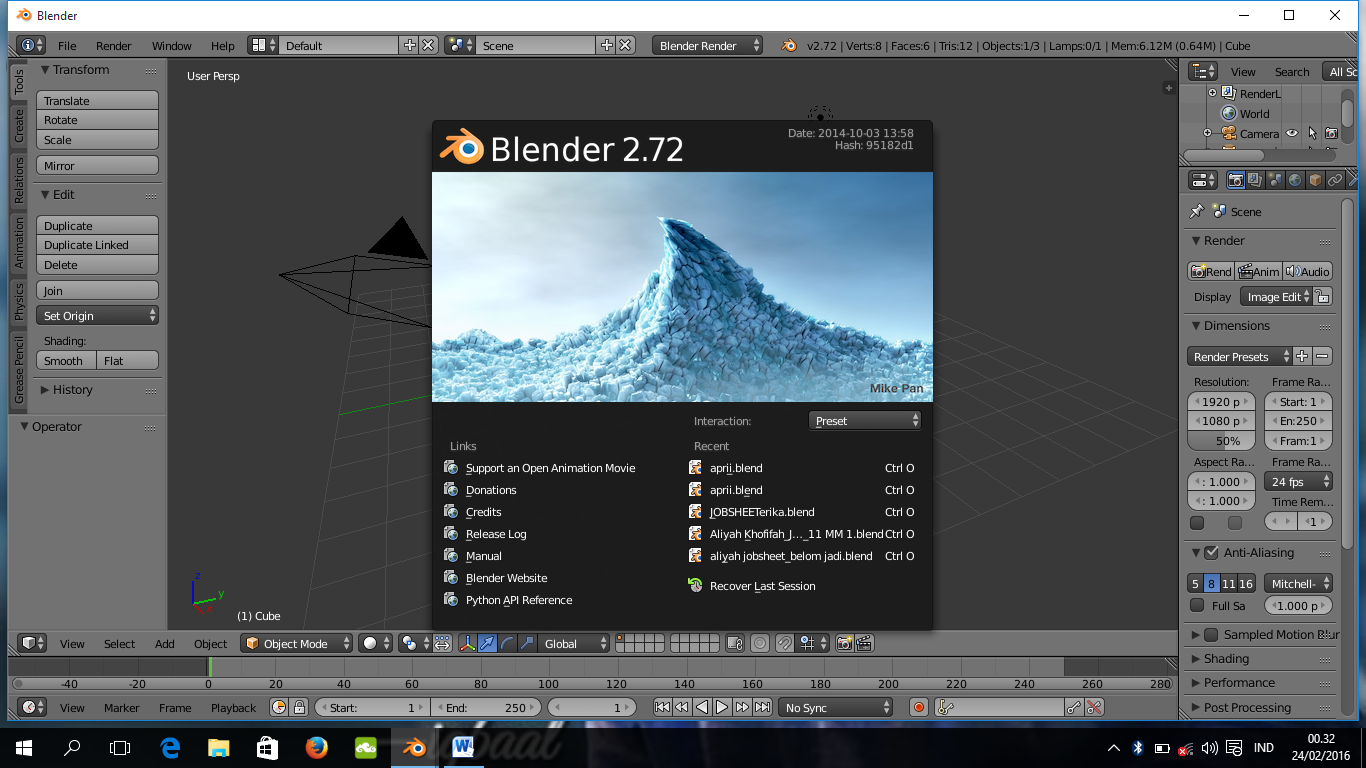Open the Constraints properties tab chain icon
The image size is (1366, 768).
pyautogui.click(x=1335, y=180)
